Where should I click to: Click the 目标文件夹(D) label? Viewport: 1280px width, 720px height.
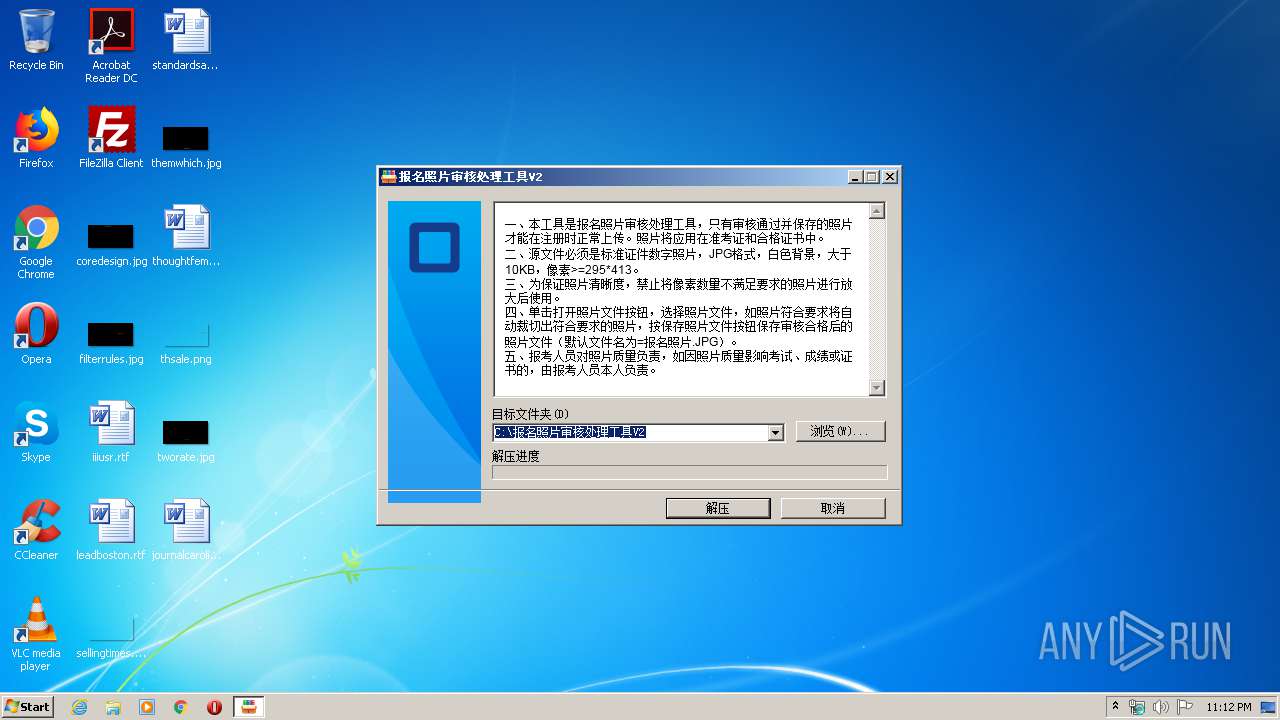pyautogui.click(x=530, y=414)
